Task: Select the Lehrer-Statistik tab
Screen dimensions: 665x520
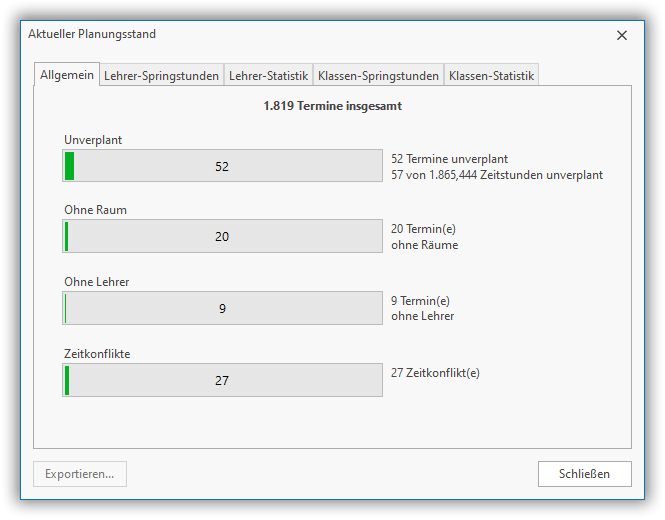Action: coord(268,76)
